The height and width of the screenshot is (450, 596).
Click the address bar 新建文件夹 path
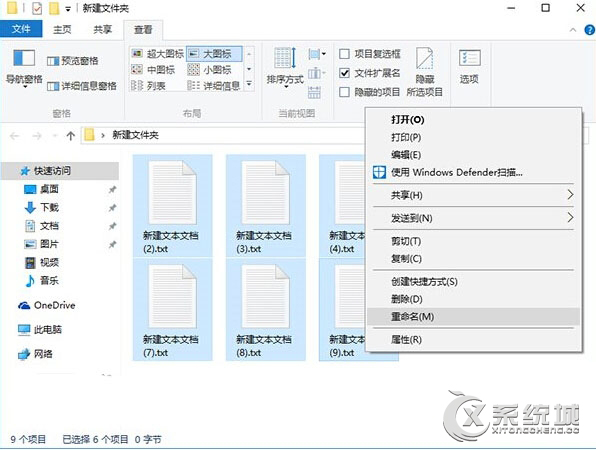135,135
